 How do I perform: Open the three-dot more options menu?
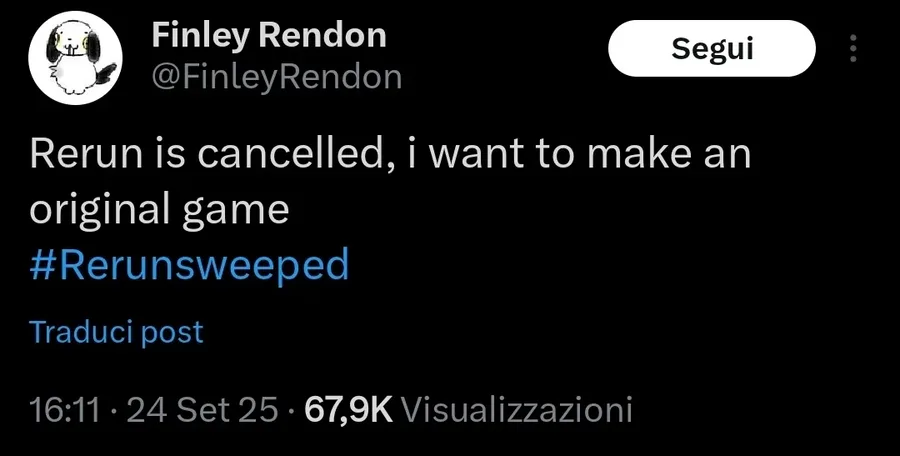(853, 48)
